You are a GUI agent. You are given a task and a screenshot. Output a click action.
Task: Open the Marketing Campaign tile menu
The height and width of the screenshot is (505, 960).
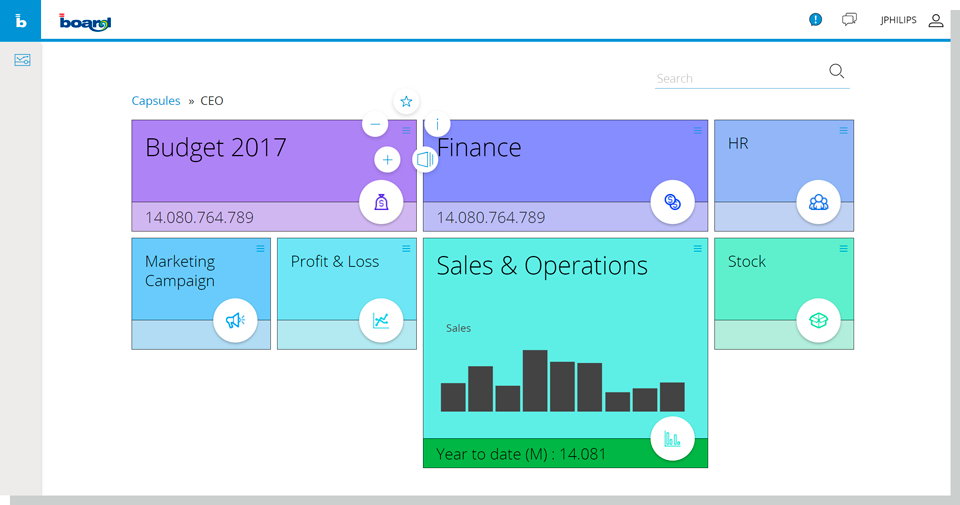[261, 249]
